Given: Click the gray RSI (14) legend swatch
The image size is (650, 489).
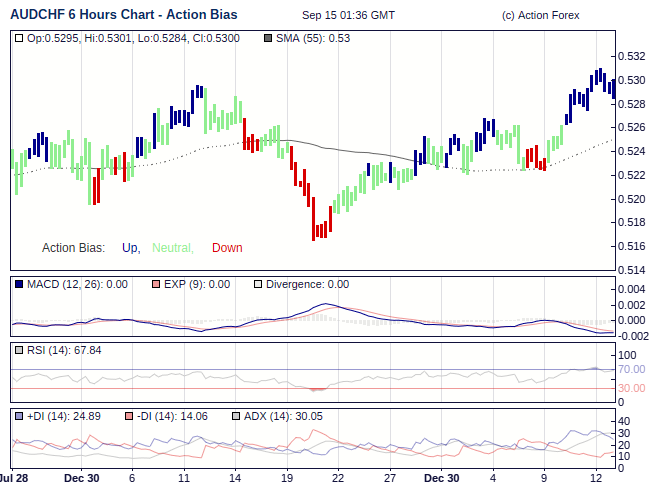Looking at the screenshot, I should (20, 350).
